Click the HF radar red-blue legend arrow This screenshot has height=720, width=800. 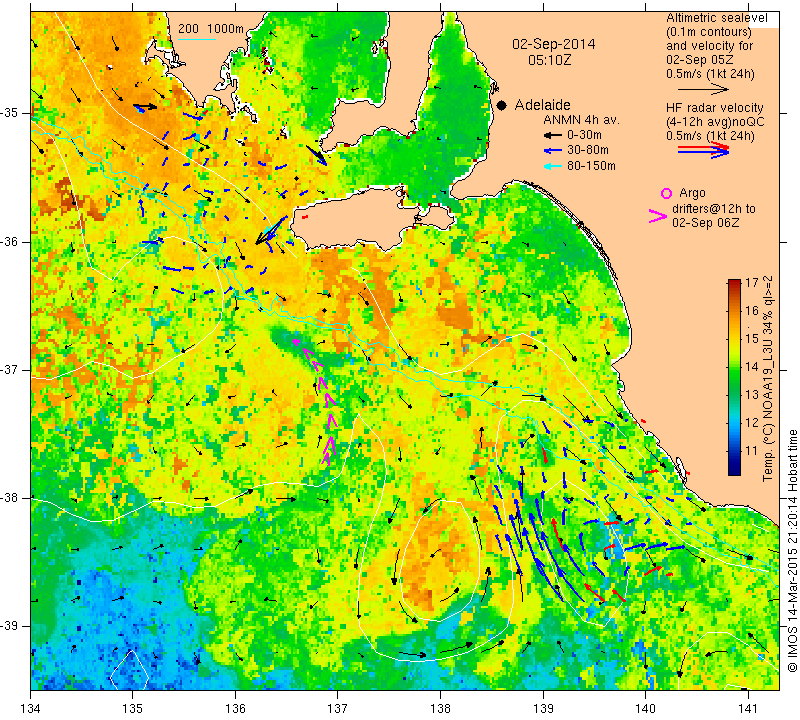704,150
